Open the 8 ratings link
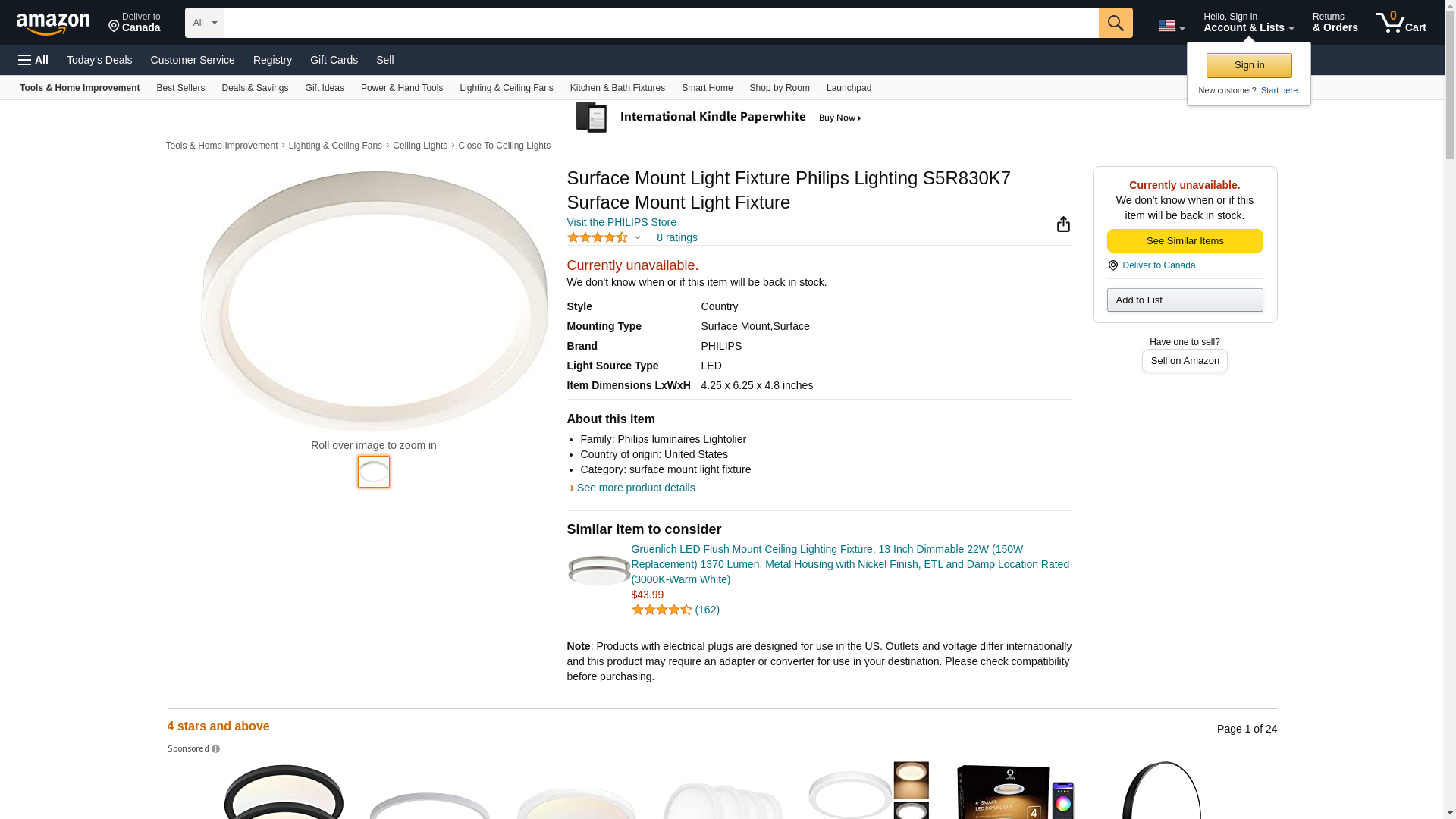 pos(676,237)
